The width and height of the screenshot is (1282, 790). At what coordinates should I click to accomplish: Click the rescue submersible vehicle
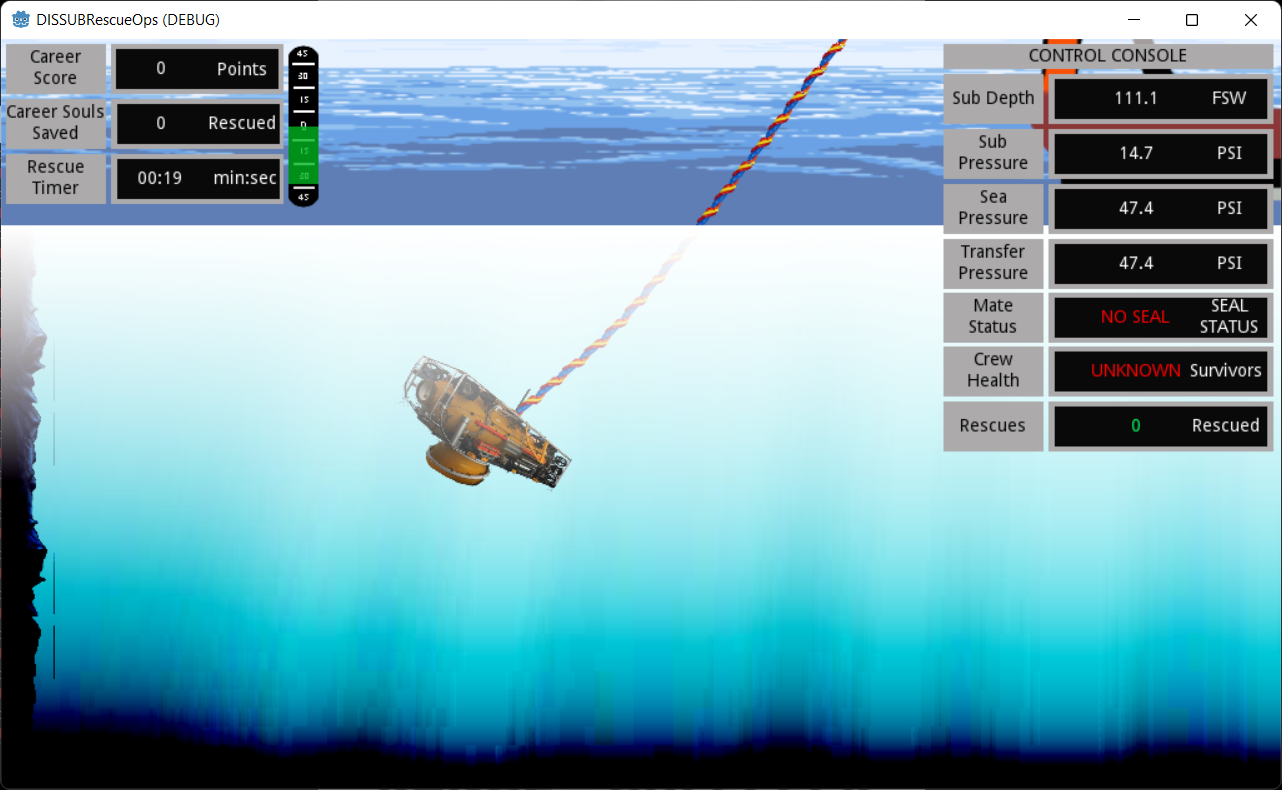(487, 423)
